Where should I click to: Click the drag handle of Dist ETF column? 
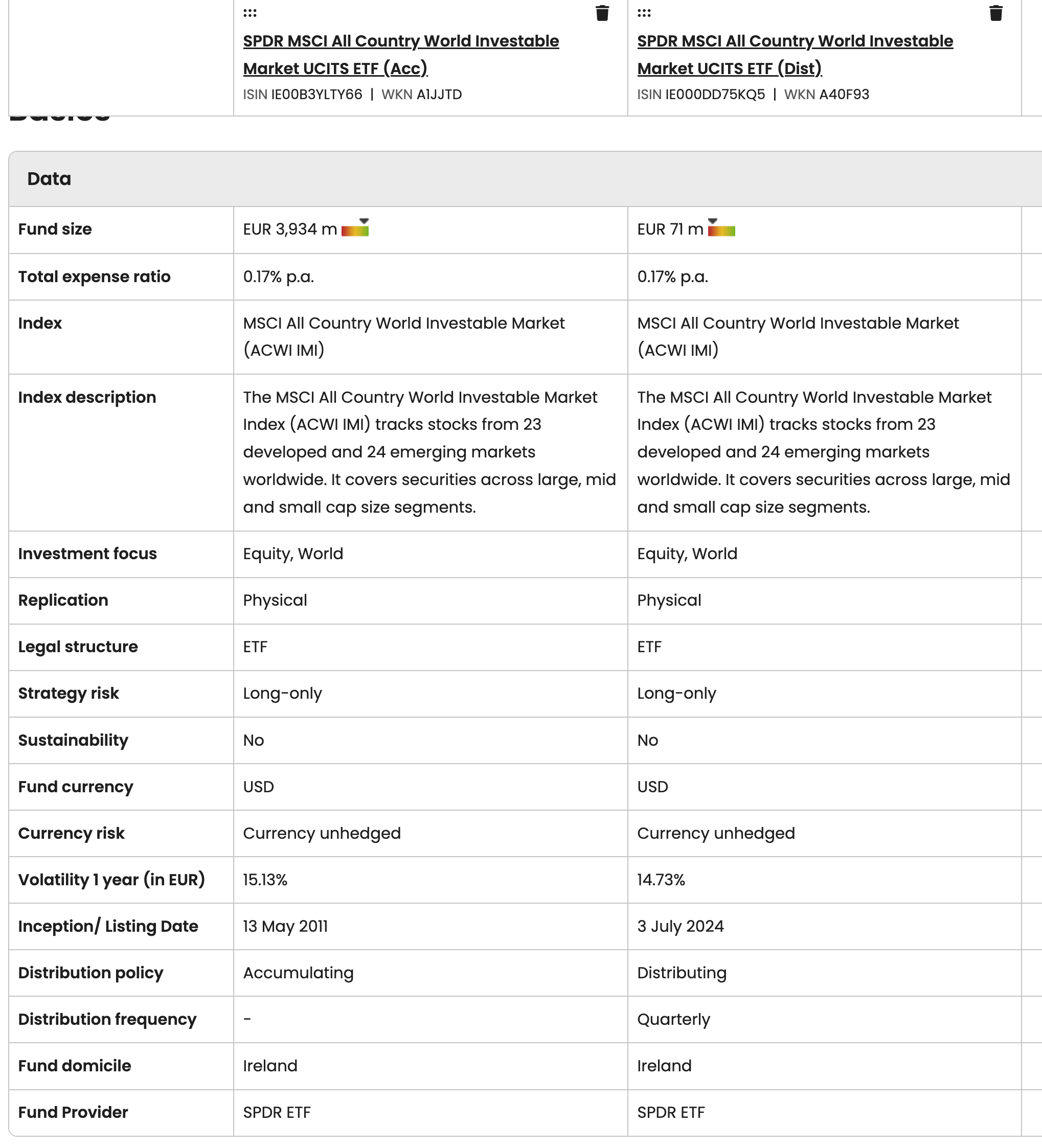point(644,13)
